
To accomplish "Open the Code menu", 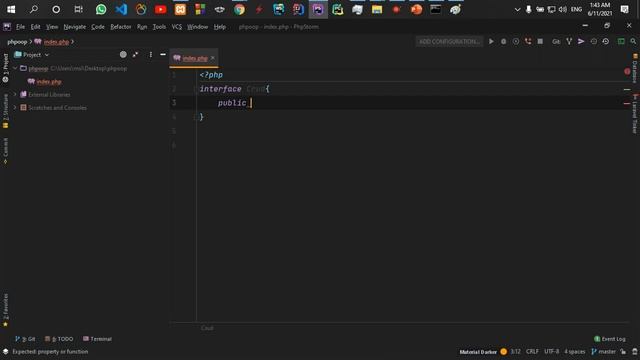I will pos(98,27).
